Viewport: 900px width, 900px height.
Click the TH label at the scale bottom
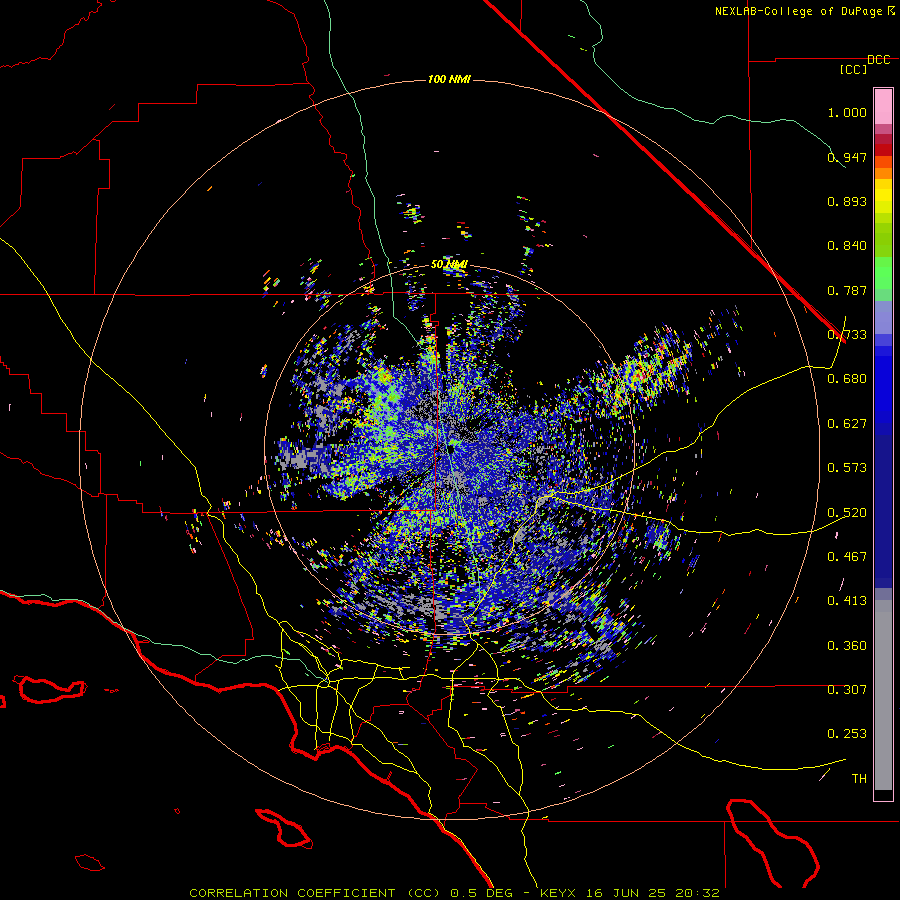tap(859, 779)
